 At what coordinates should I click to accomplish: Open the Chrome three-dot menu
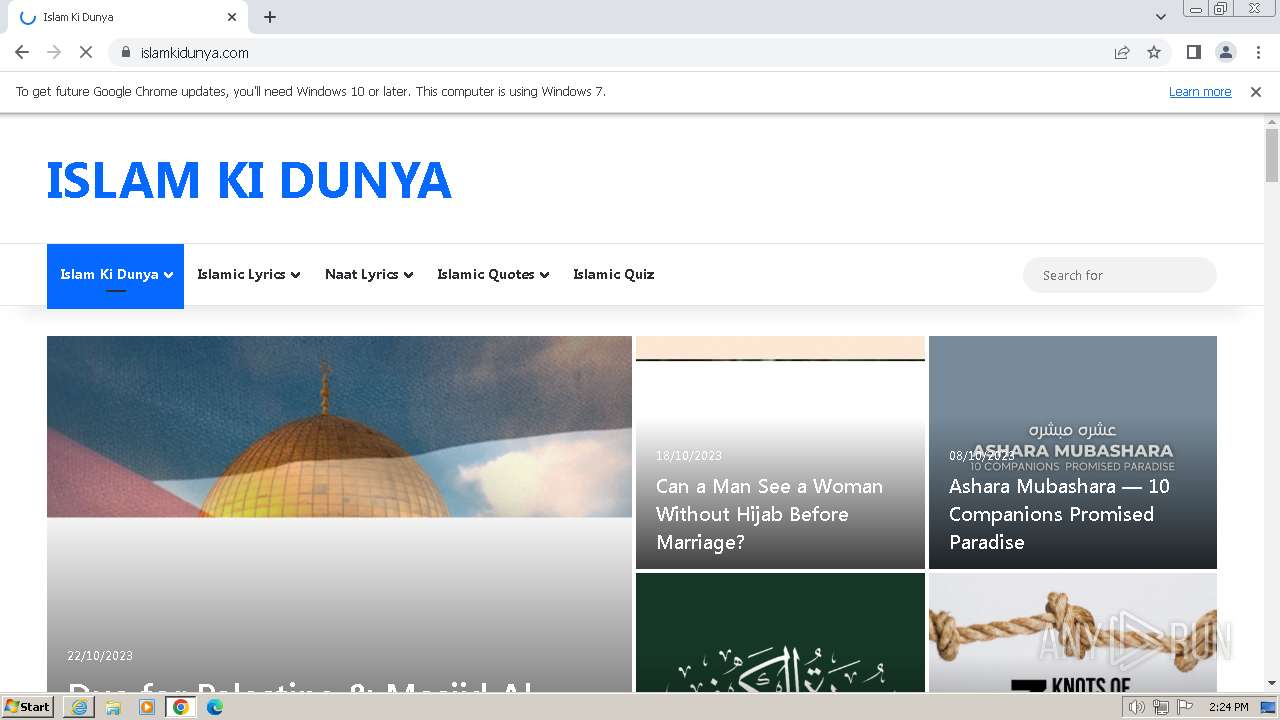tap(1258, 52)
